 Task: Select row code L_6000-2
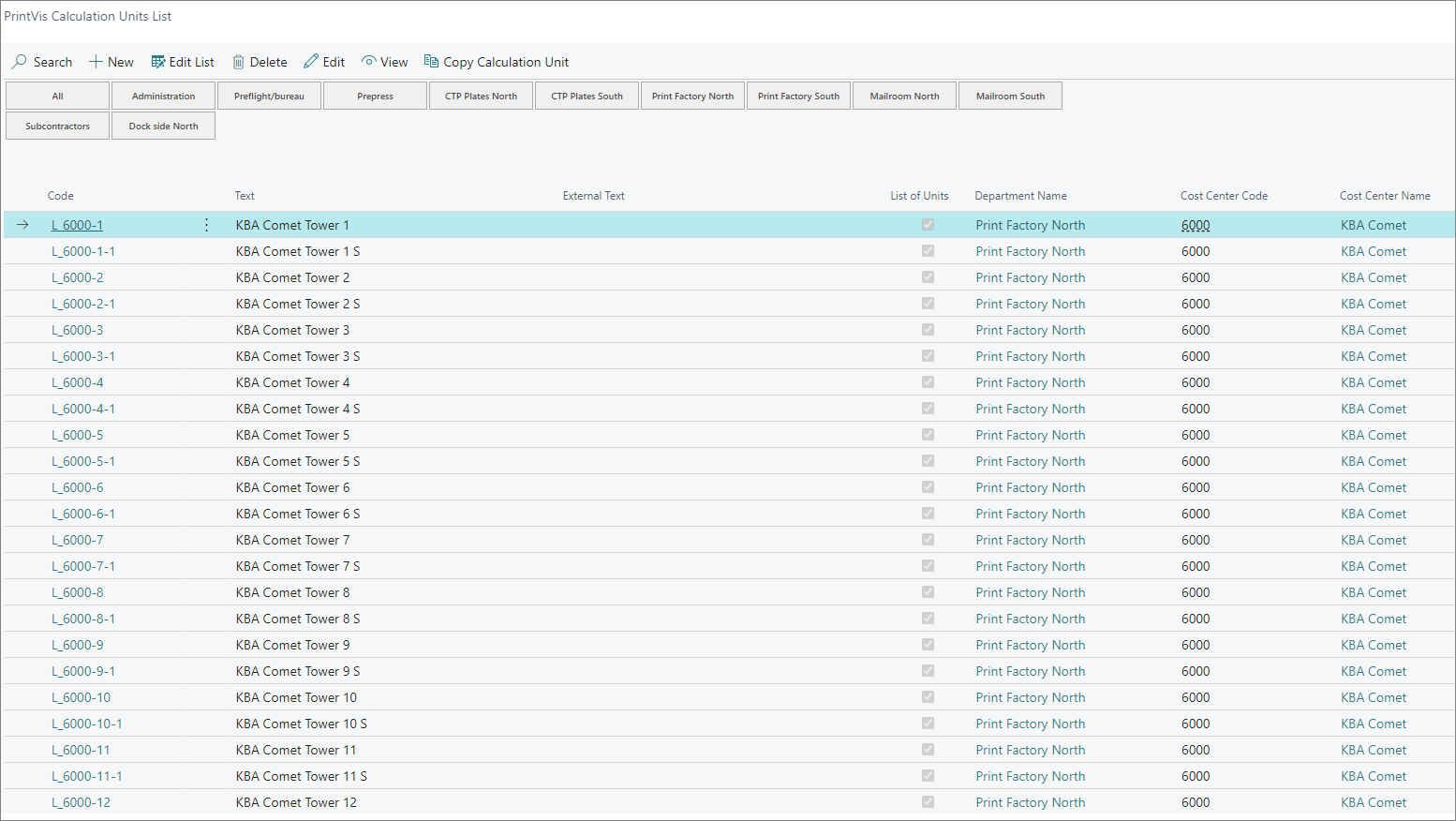click(78, 277)
